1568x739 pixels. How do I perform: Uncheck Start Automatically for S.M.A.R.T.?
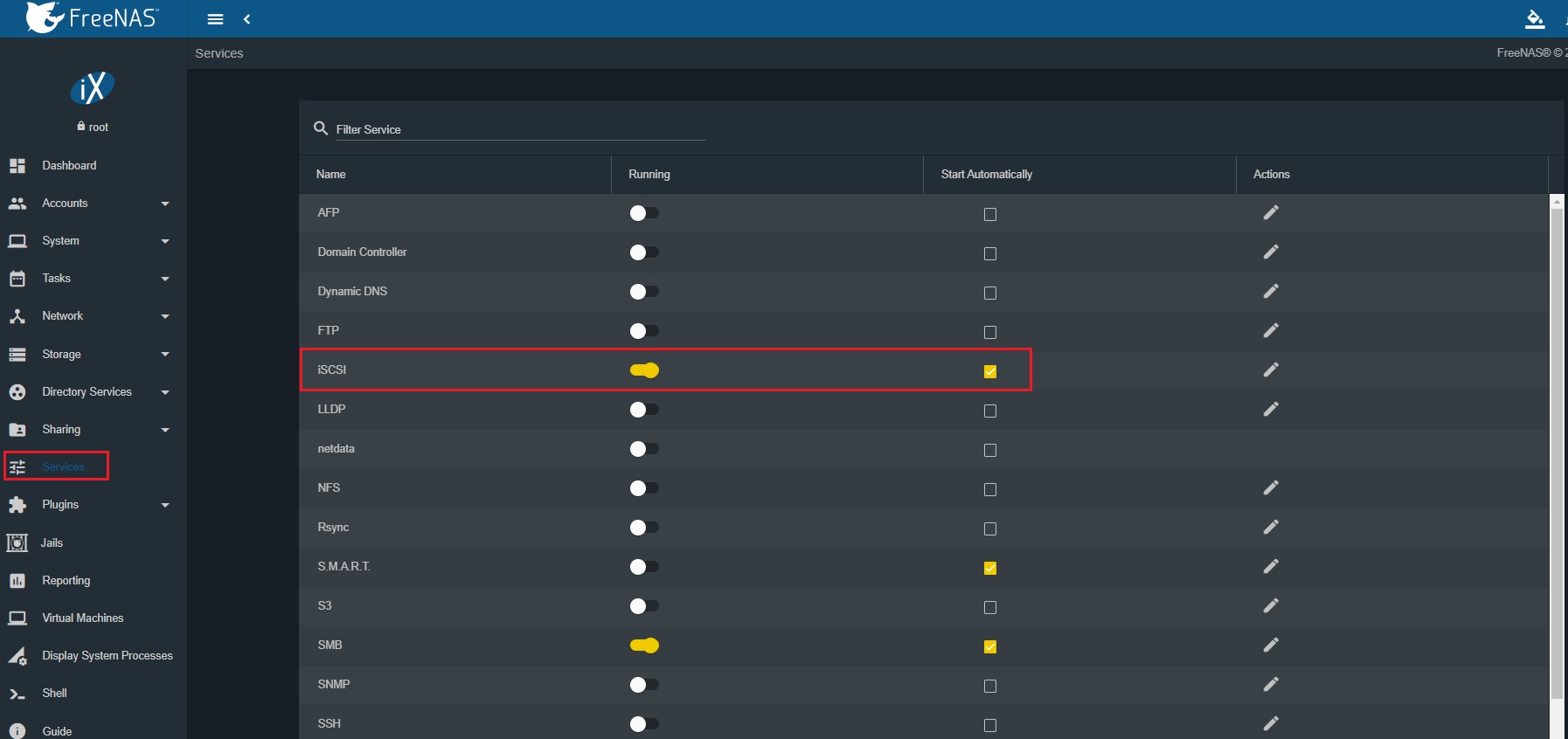point(990,568)
